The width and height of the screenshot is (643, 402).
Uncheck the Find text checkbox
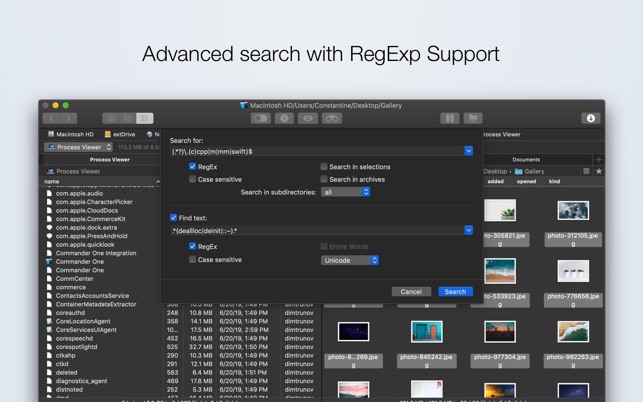pyautogui.click(x=173, y=217)
